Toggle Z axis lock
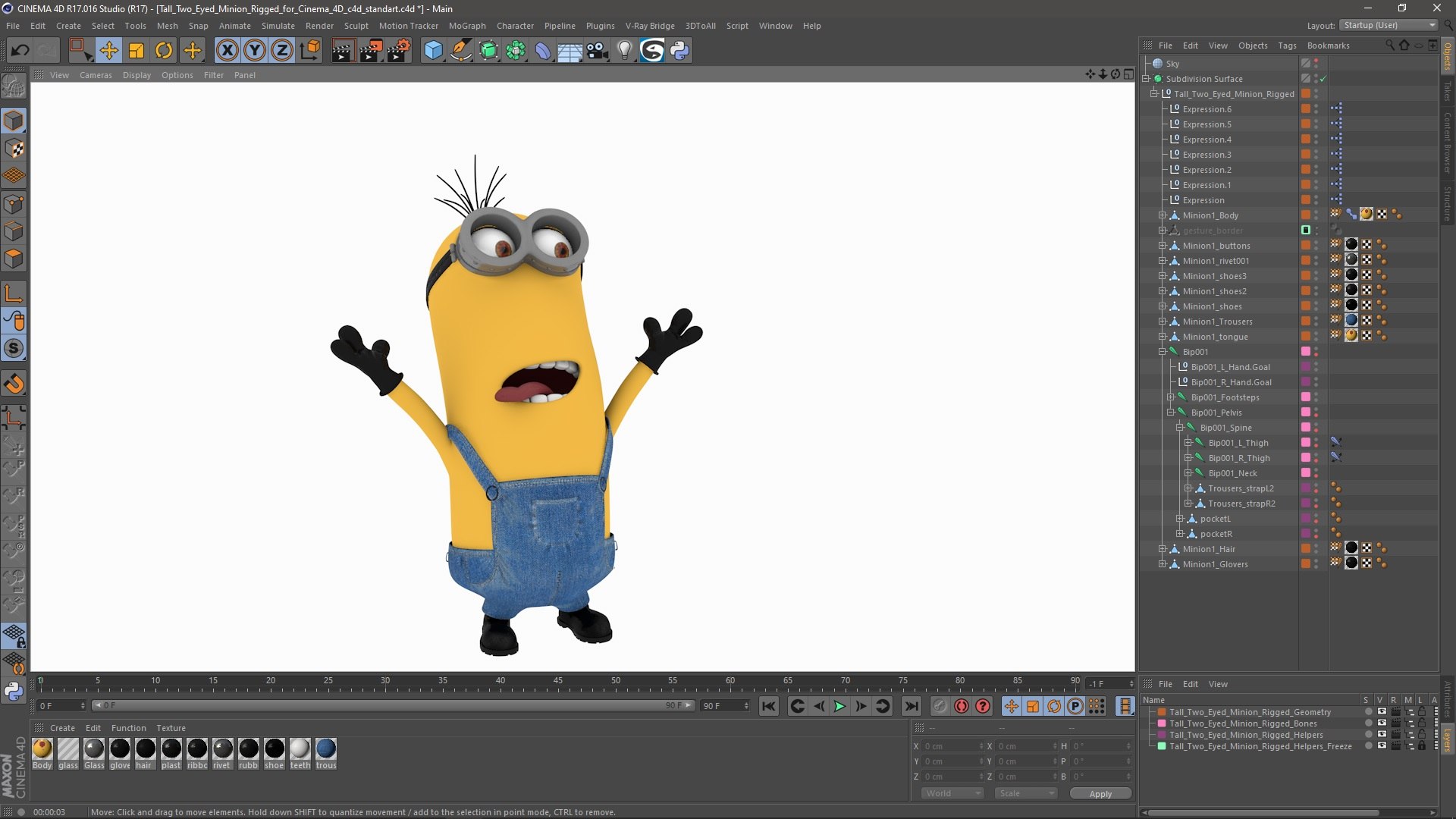Viewport: 1456px width, 819px height. 282,51
